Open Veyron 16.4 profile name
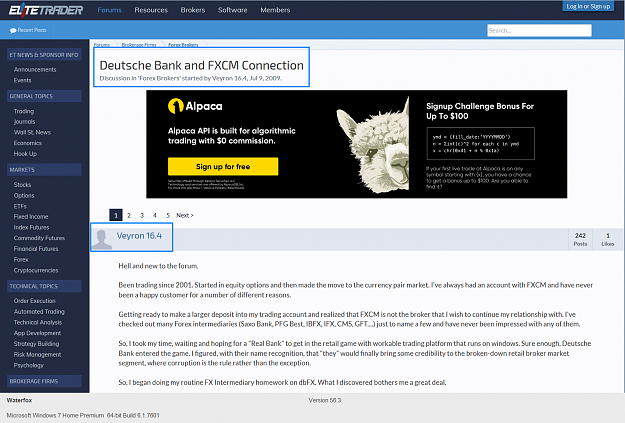This screenshot has width=625, height=423. tap(139, 236)
